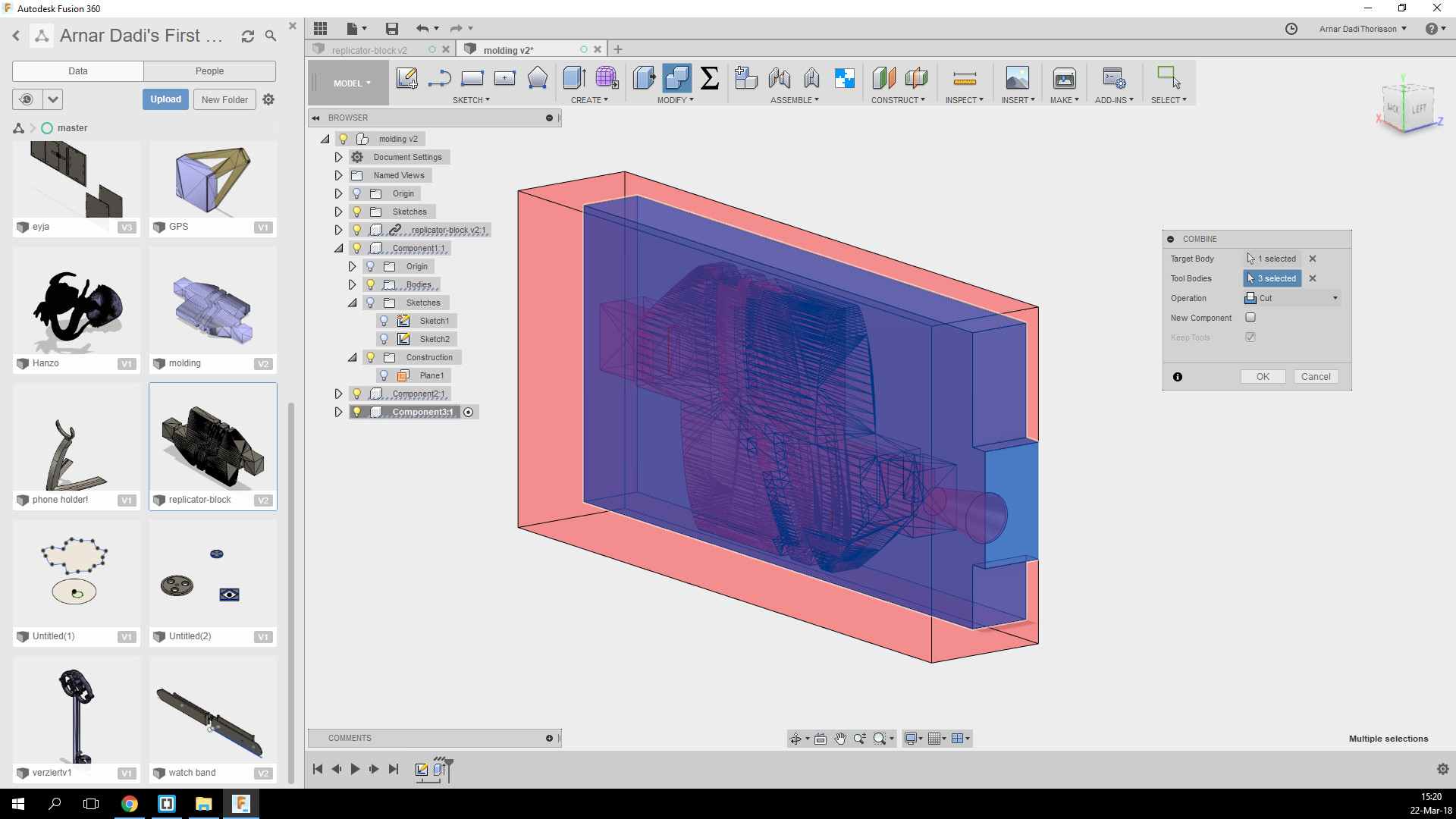The height and width of the screenshot is (819, 1456).
Task: Open the Pan hand navigation tool
Action: coord(840,739)
